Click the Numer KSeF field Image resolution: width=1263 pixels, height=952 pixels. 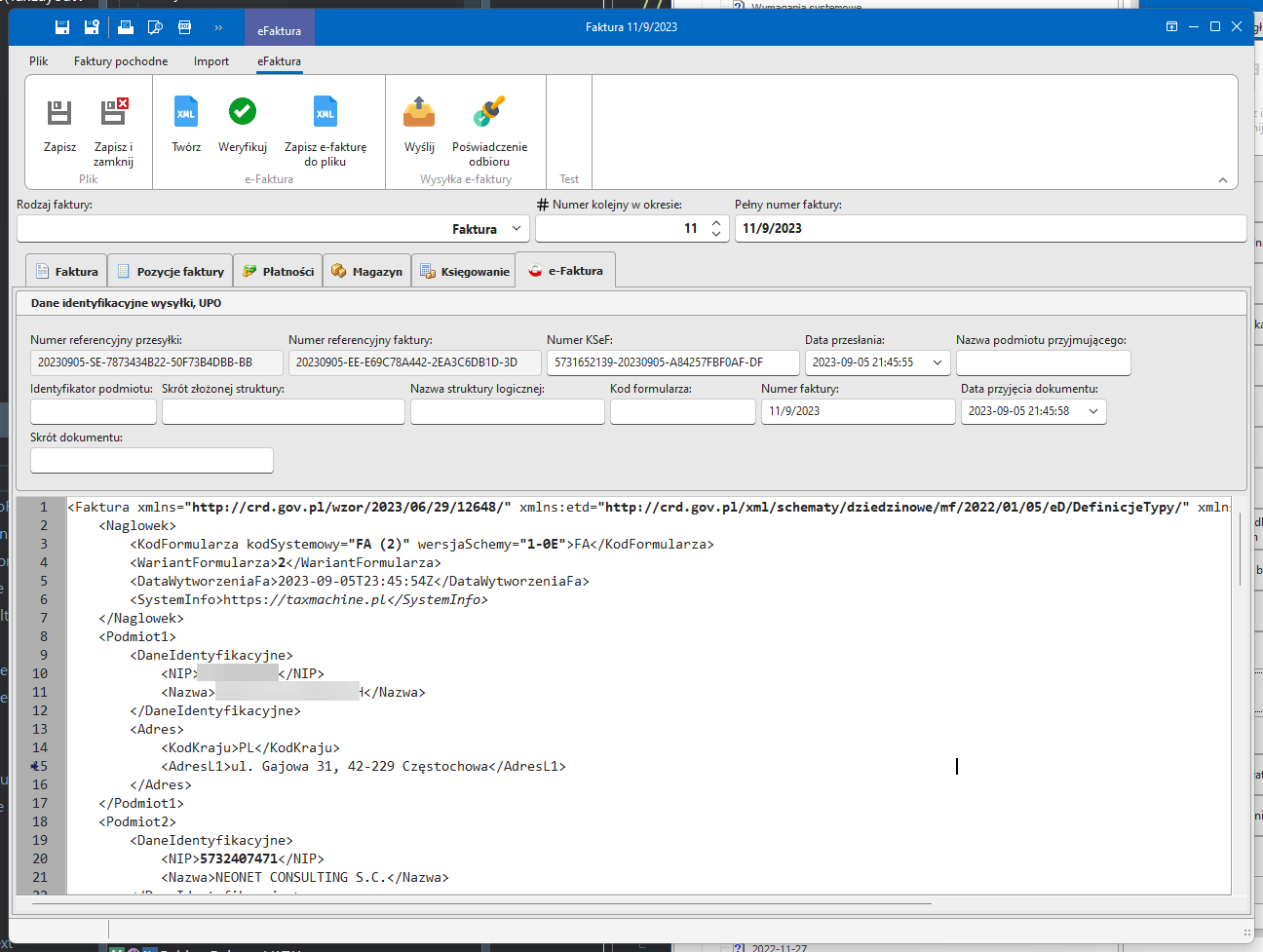(672, 362)
